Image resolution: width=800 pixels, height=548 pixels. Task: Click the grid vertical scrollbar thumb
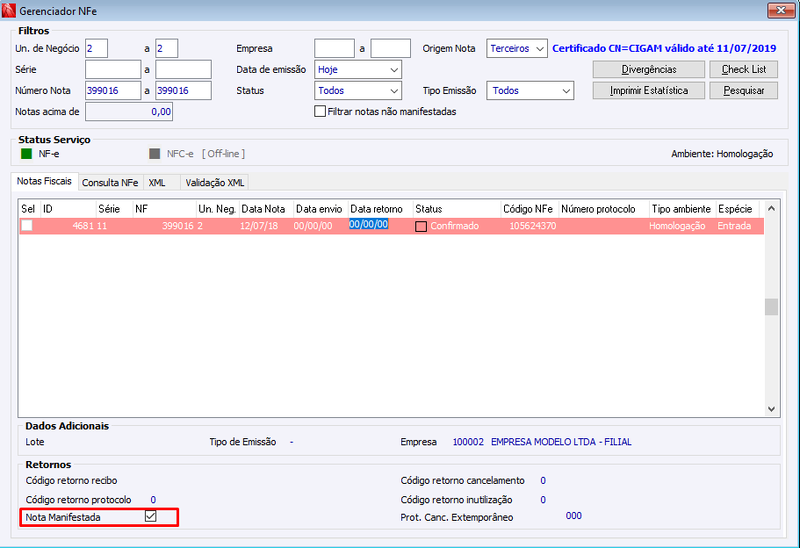771,307
